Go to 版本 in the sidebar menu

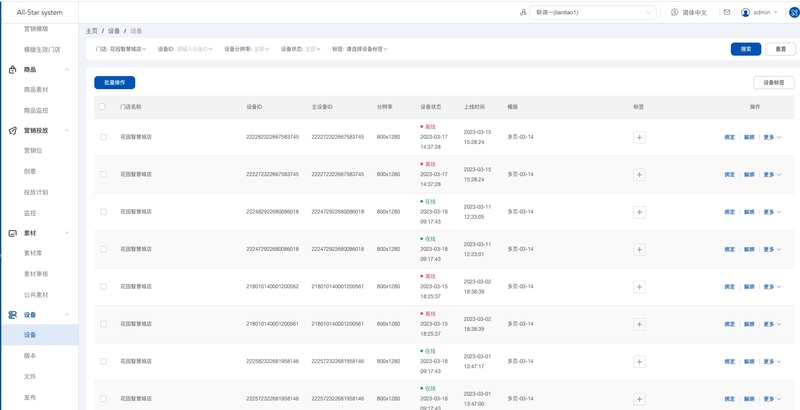pyautogui.click(x=30, y=356)
